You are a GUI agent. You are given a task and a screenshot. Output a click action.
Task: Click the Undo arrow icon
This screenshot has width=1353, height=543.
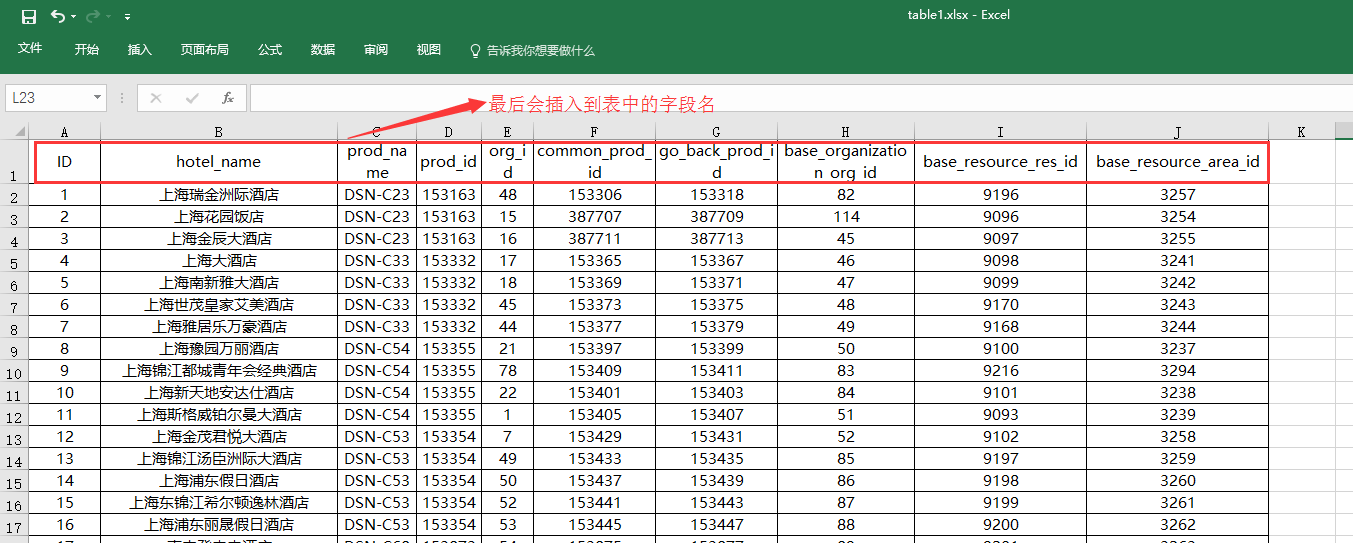coord(57,16)
